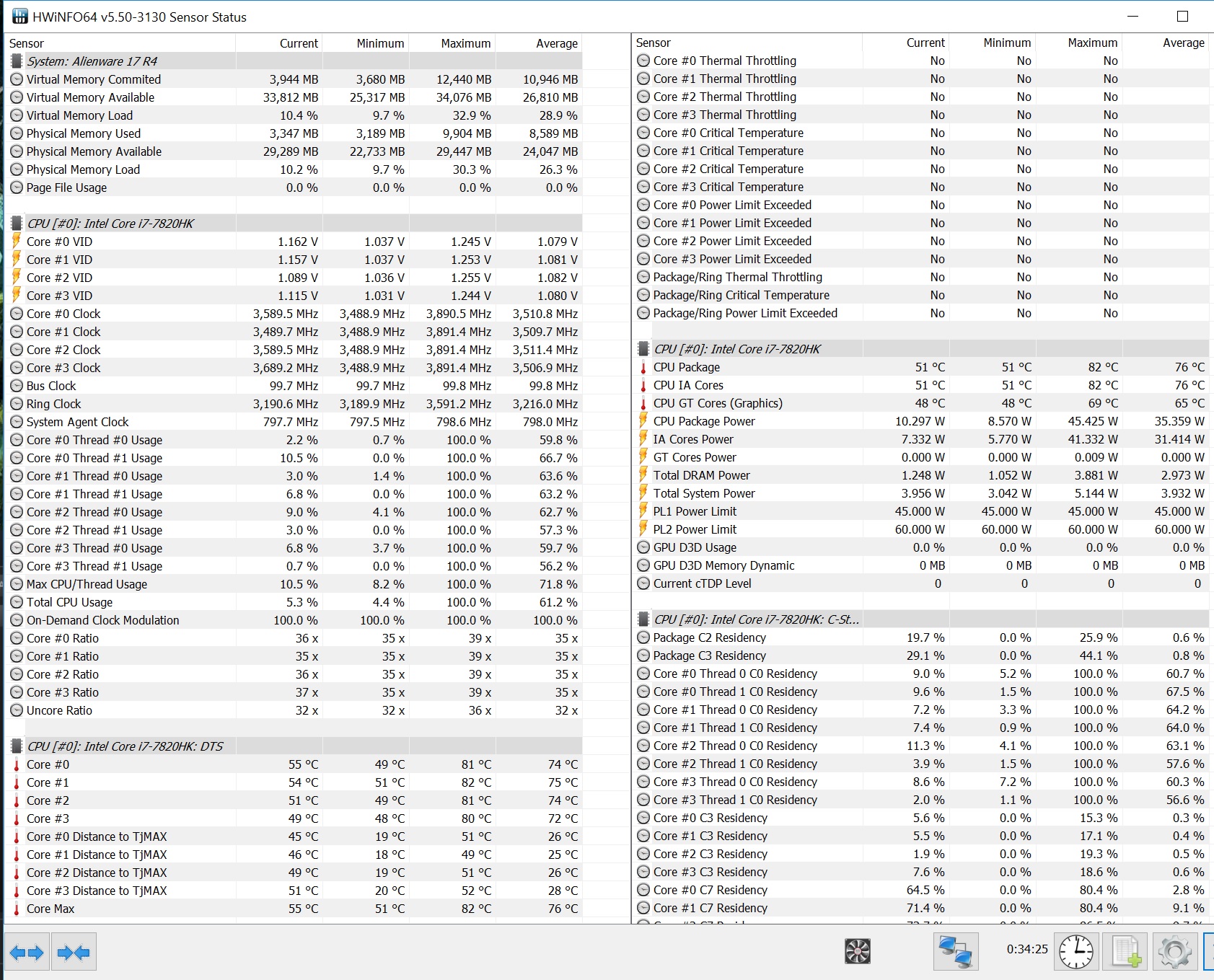Click GPU D3D Usage sensor icon

point(643,547)
